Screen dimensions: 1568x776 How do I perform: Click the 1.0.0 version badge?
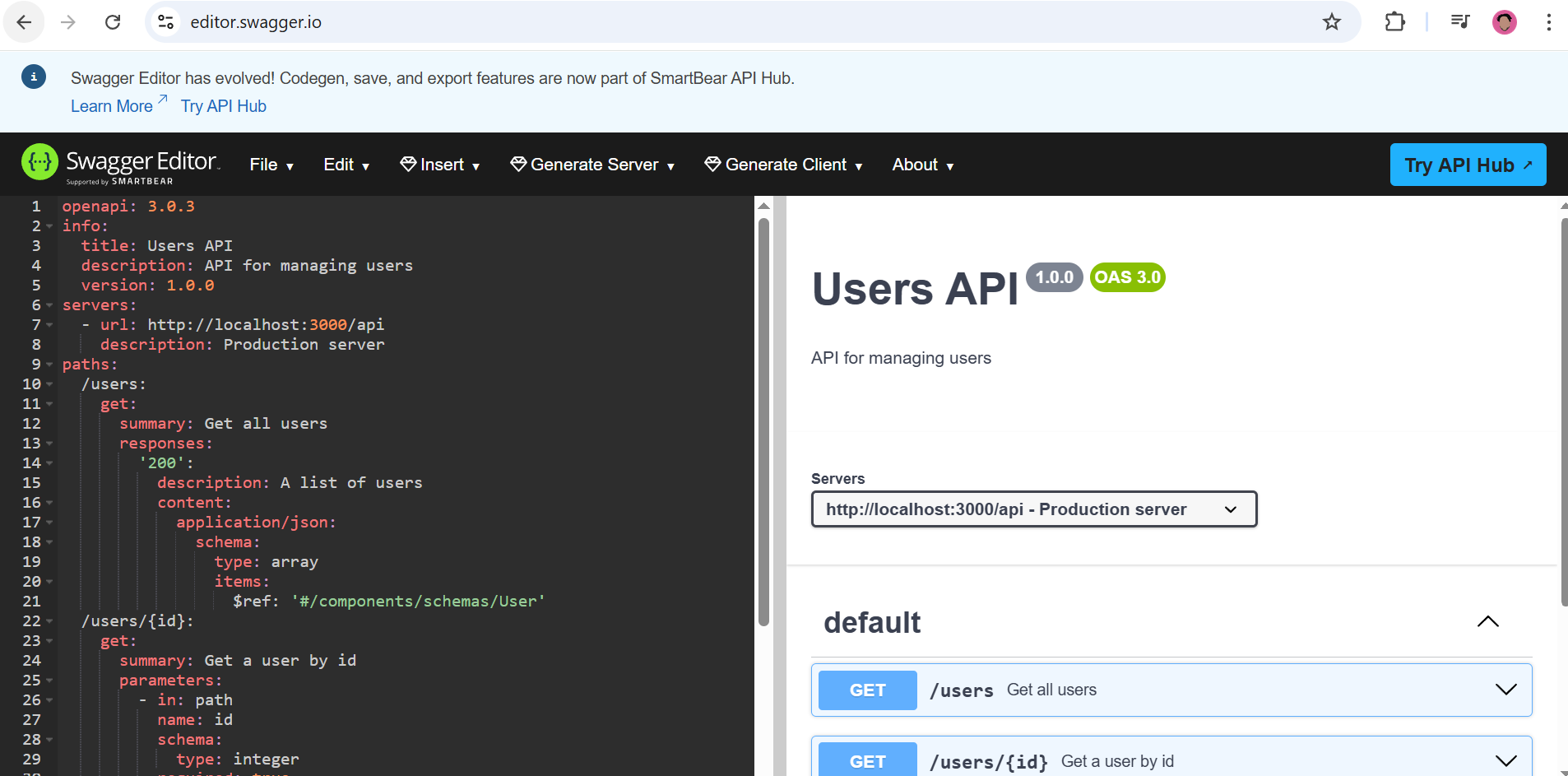[1055, 277]
